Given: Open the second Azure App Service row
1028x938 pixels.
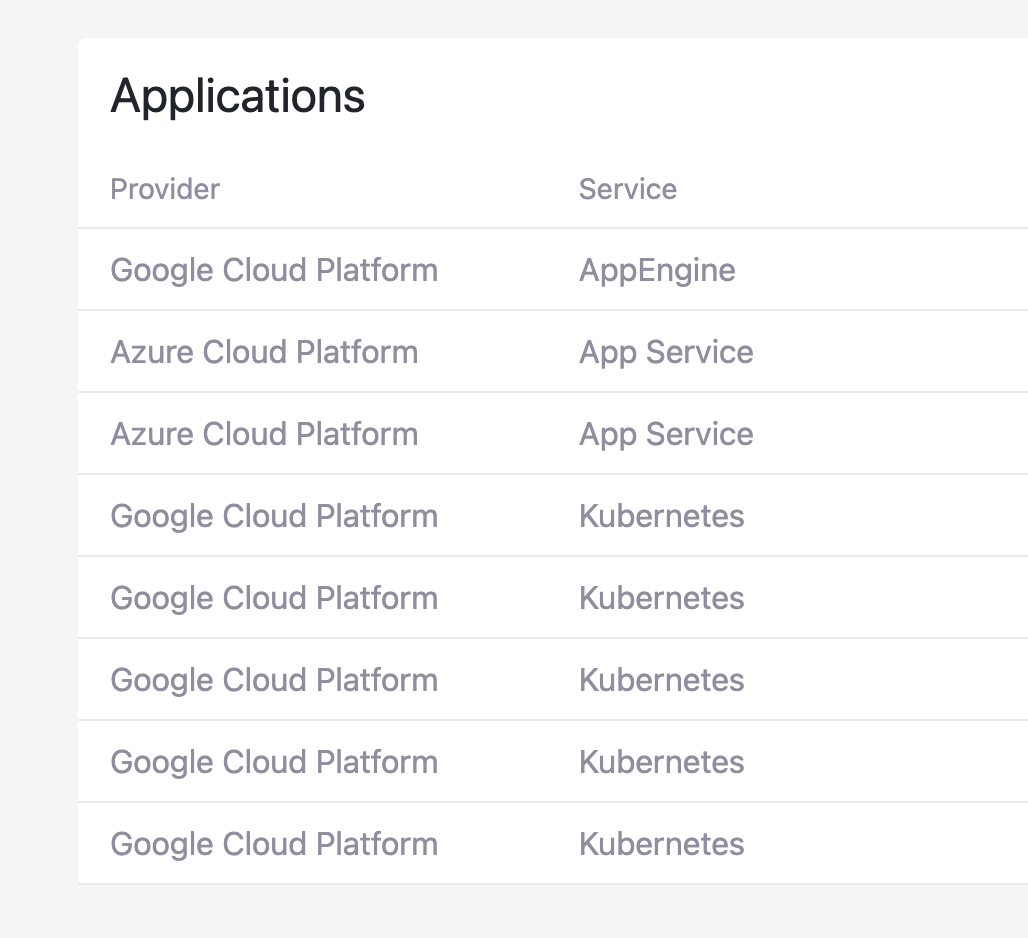Looking at the screenshot, I should click(x=400, y=434).
